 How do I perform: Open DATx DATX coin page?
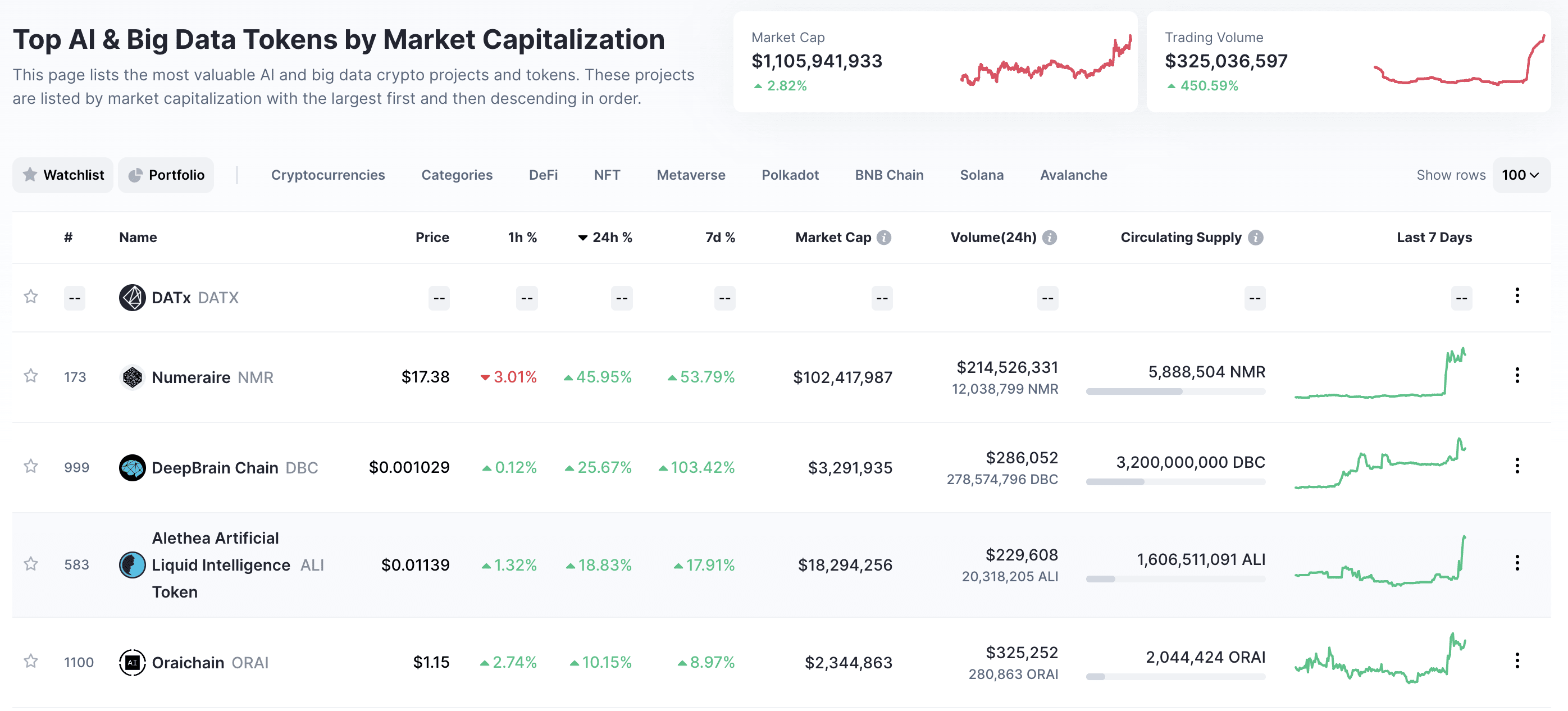click(x=195, y=298)
